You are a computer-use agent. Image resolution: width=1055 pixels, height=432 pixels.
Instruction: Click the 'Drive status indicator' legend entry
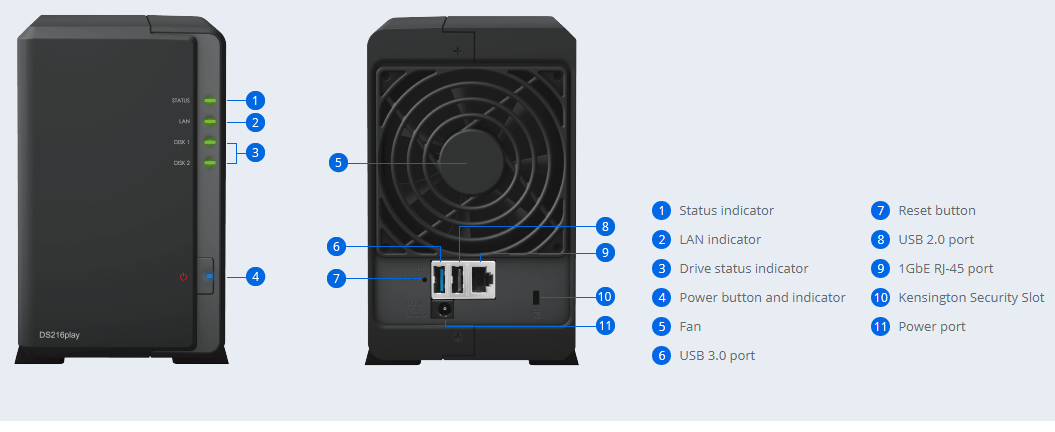coord(743,268)
